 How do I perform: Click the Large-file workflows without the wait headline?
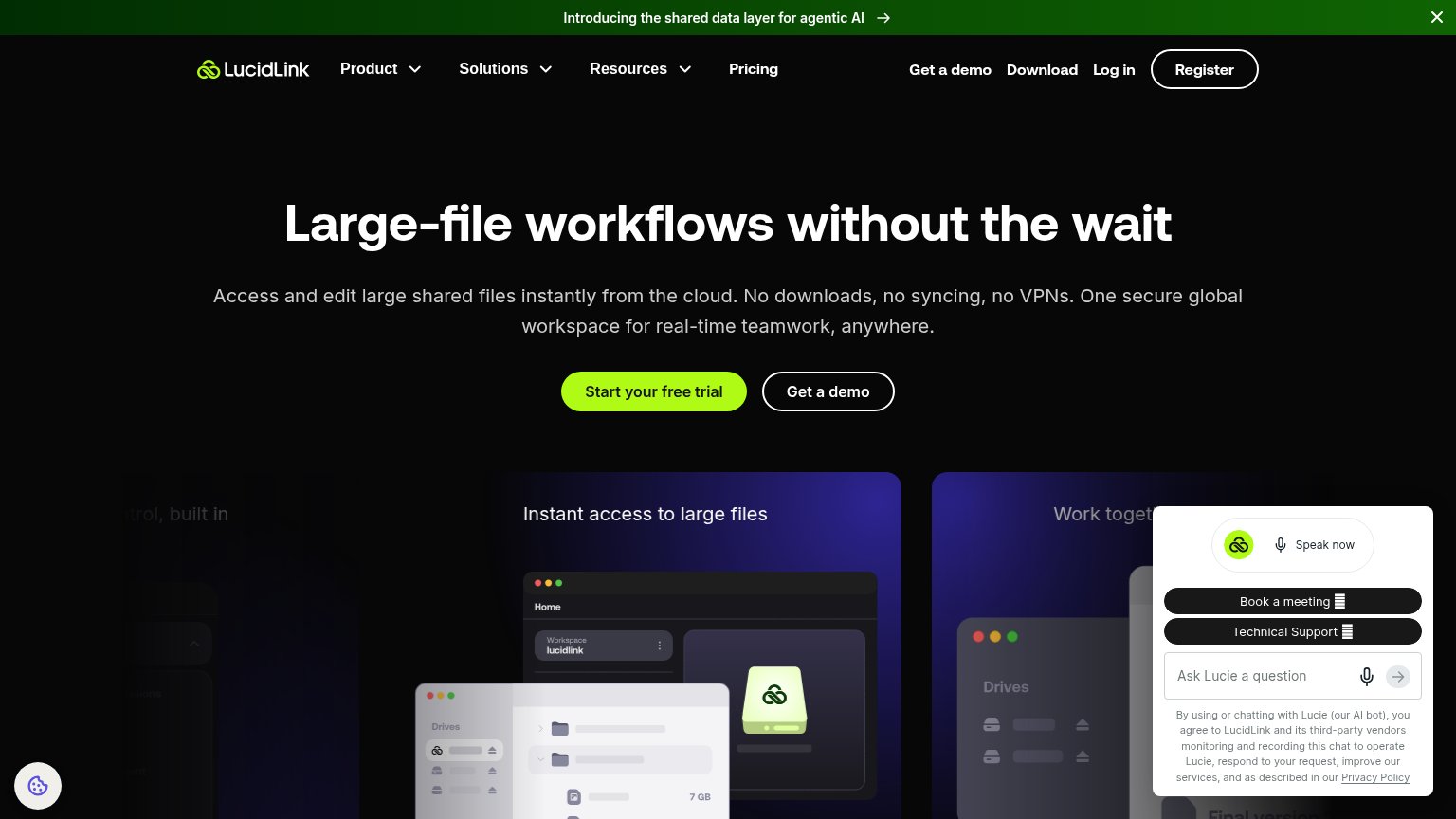pyautogui.click(x=728, y=224)
